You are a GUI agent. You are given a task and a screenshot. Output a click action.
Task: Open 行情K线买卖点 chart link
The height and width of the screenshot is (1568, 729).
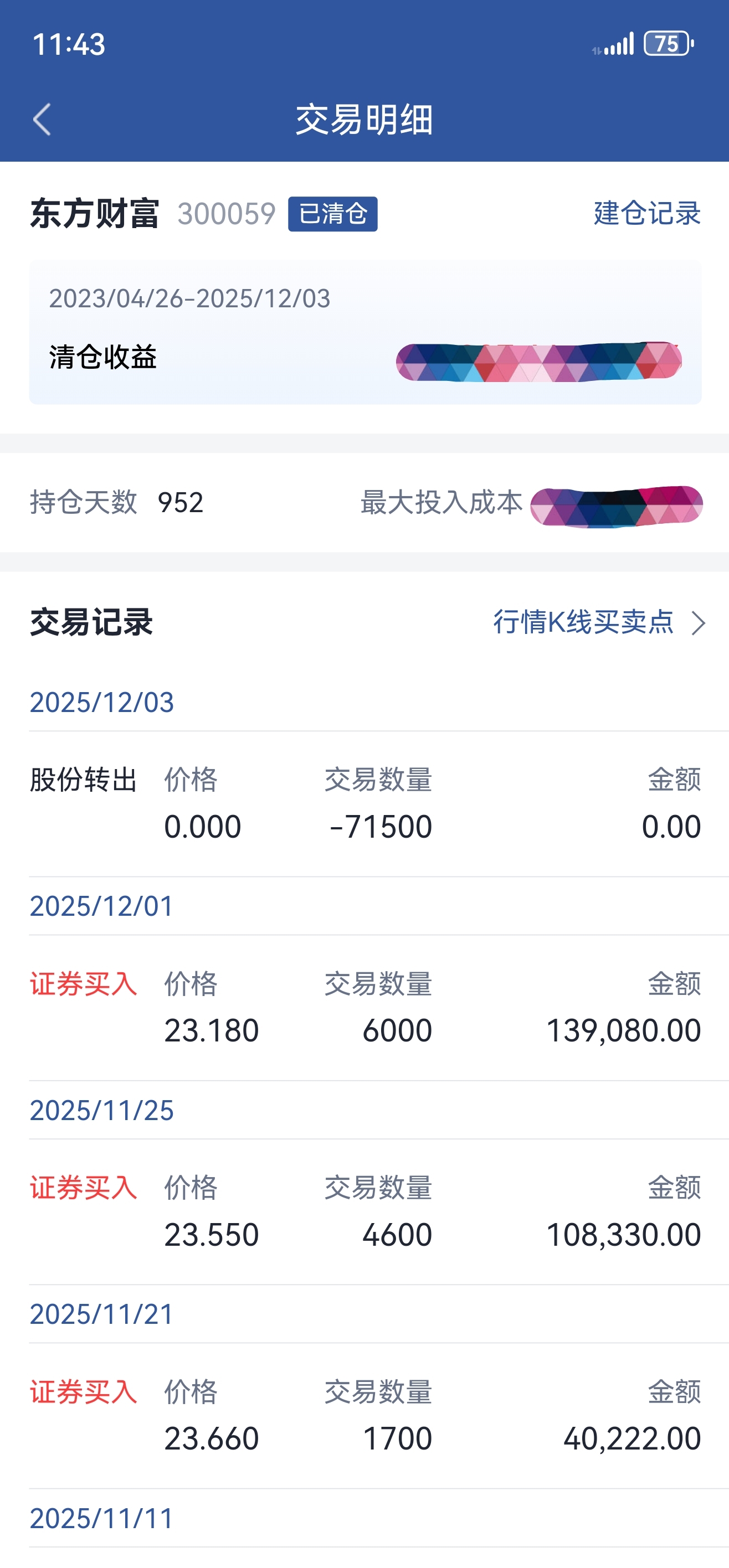coord(583,622)
